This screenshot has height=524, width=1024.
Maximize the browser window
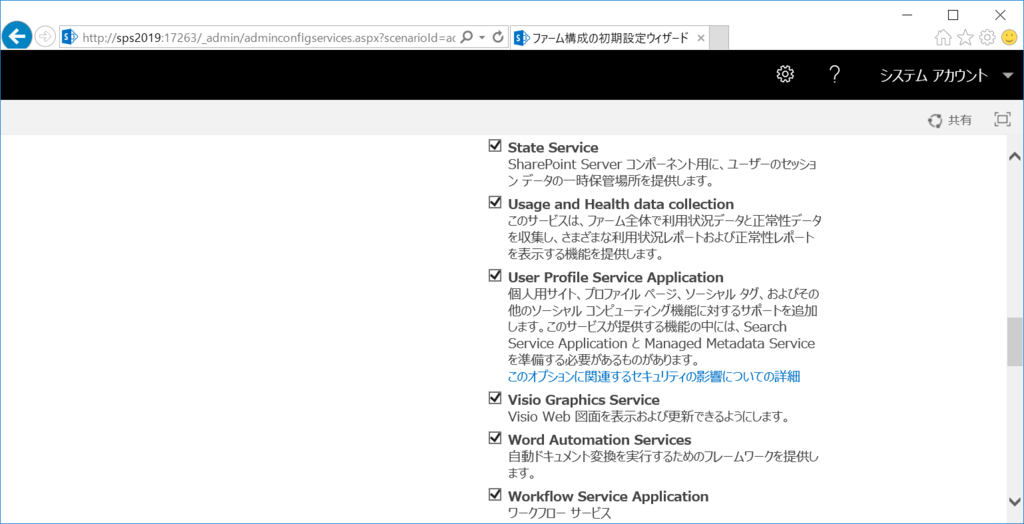pos(953,14)
